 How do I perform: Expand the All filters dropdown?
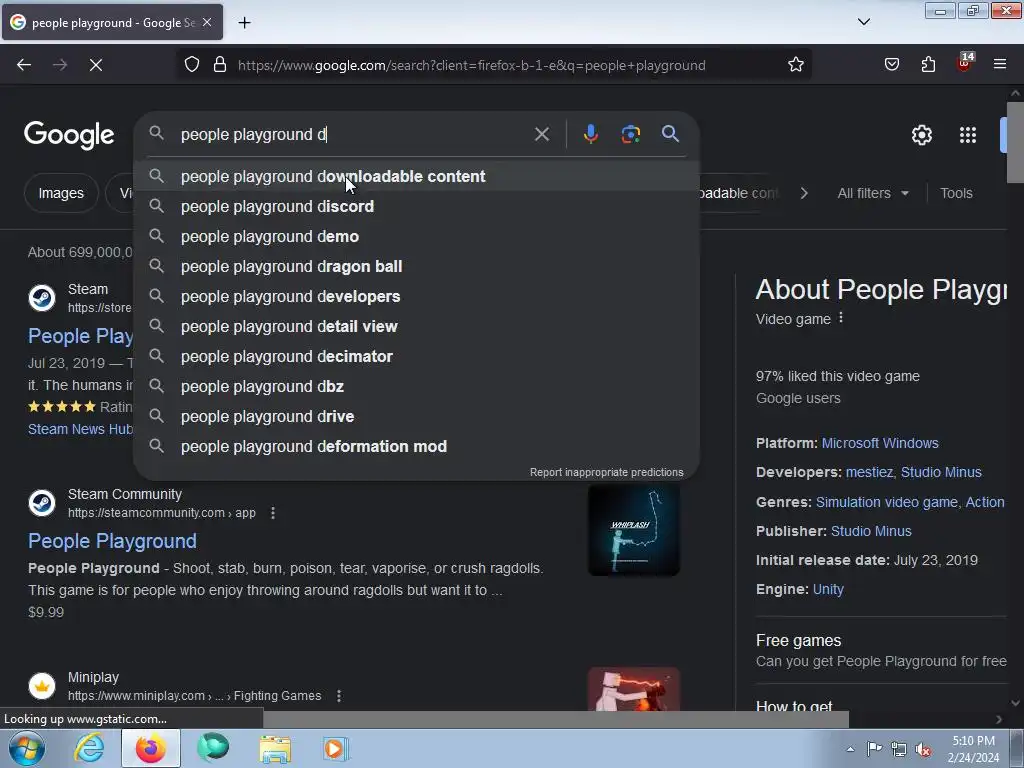[872, 193]
